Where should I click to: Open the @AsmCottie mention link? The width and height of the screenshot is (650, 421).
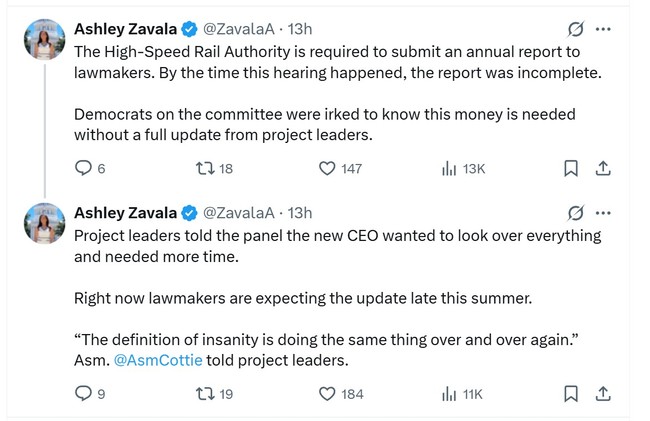click(158, 360)
